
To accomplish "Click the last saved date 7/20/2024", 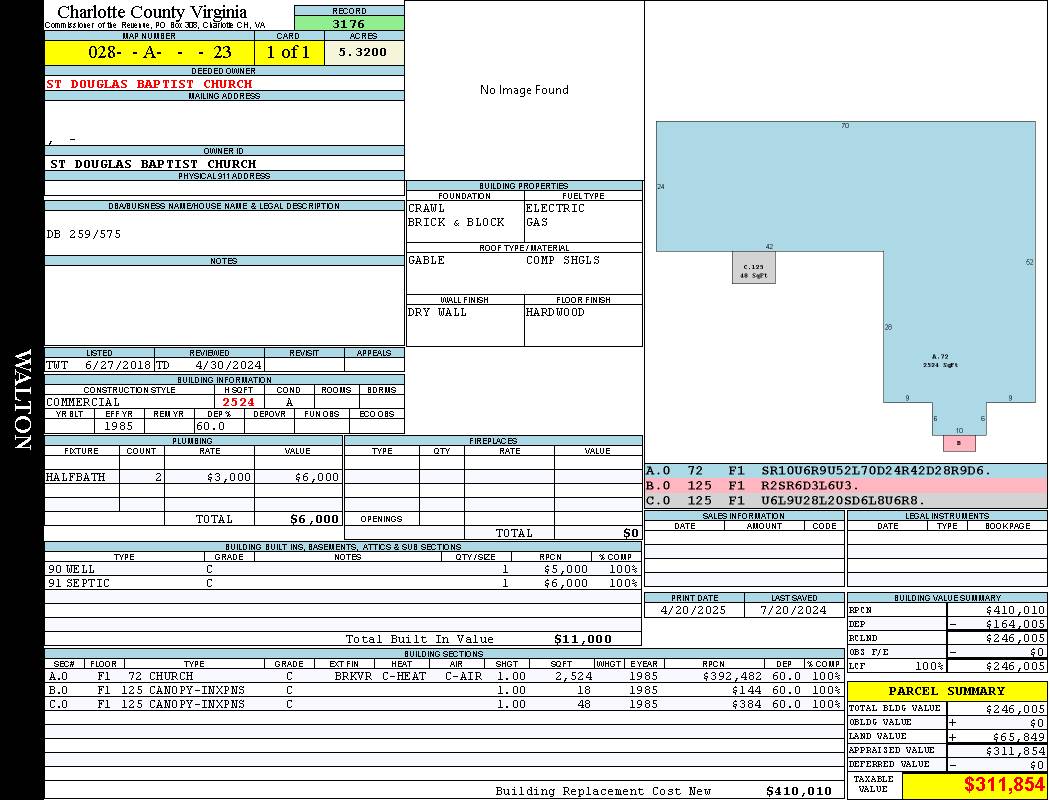I will coord(794,611).
